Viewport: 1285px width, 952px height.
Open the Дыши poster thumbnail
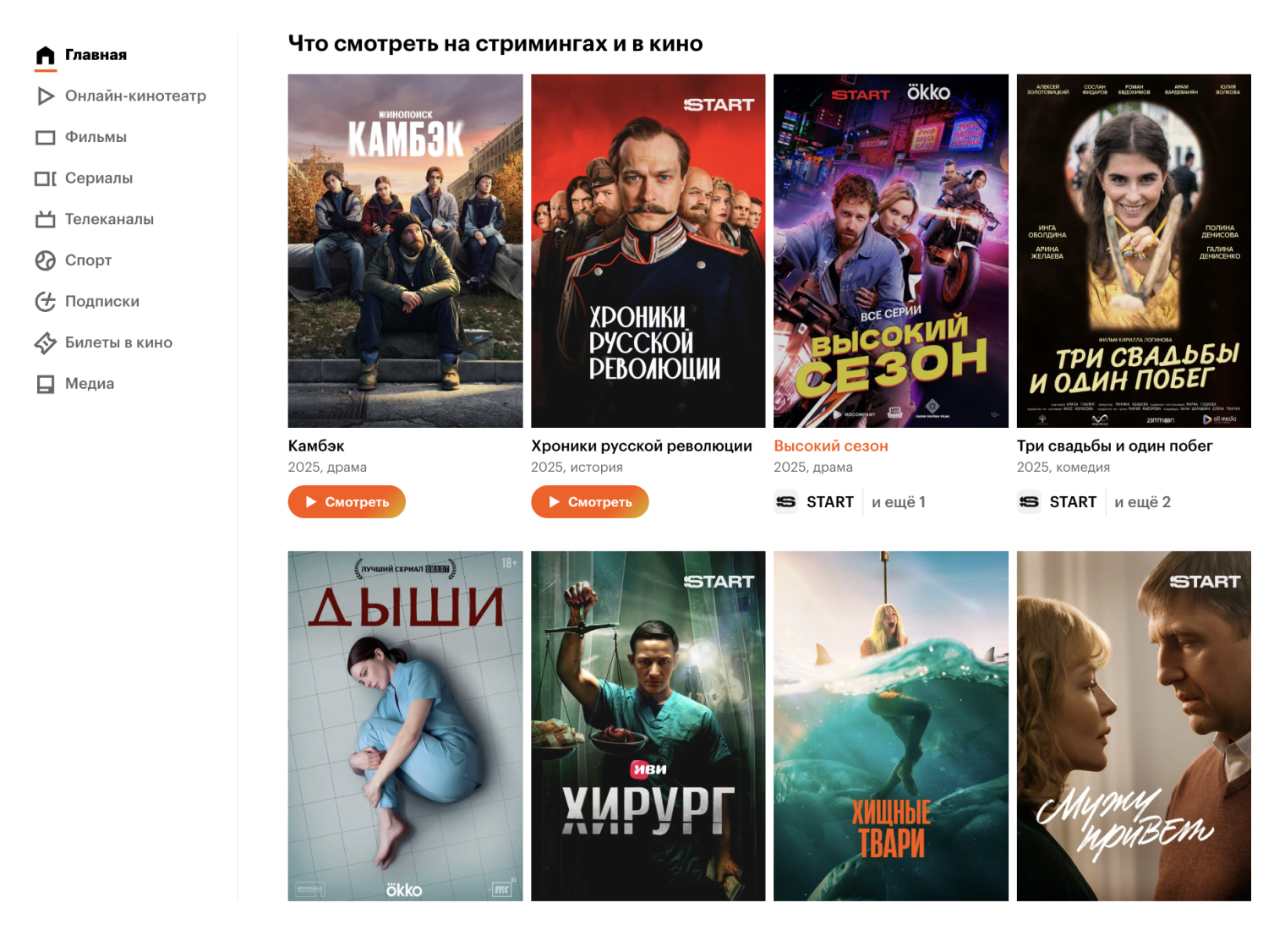(405, 726)
